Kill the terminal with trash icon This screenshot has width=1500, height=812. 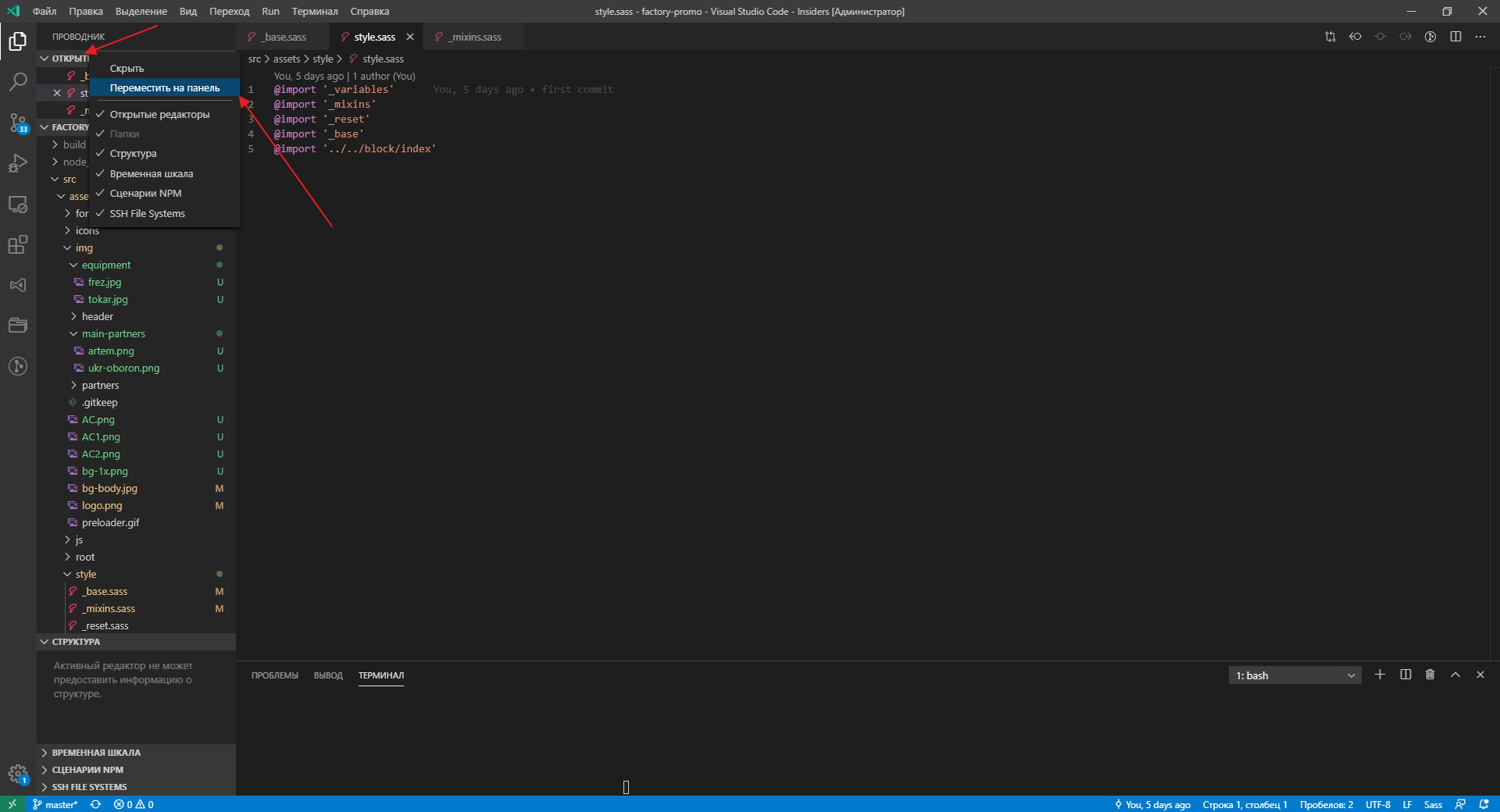tap(1430, 675)
